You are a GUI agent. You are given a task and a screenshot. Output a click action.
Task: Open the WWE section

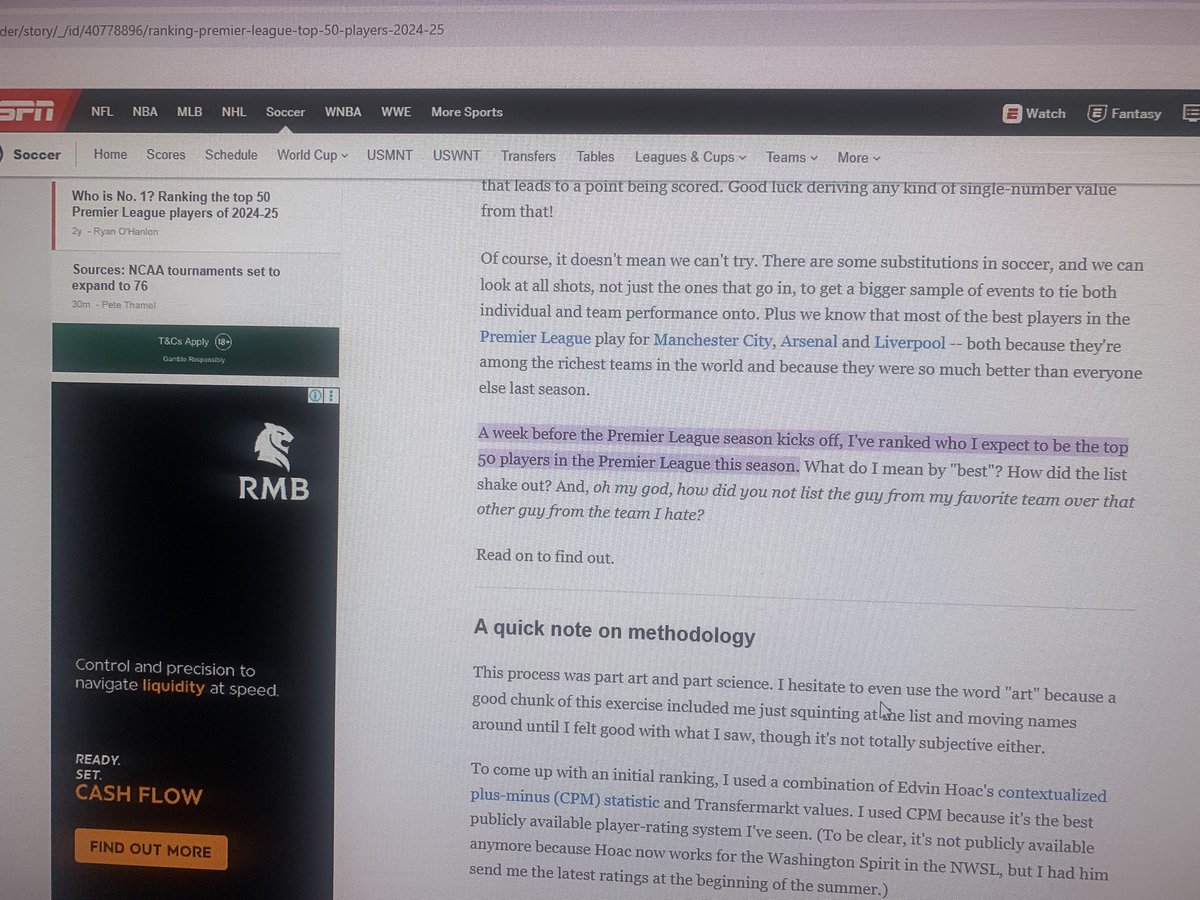point(396,112)
